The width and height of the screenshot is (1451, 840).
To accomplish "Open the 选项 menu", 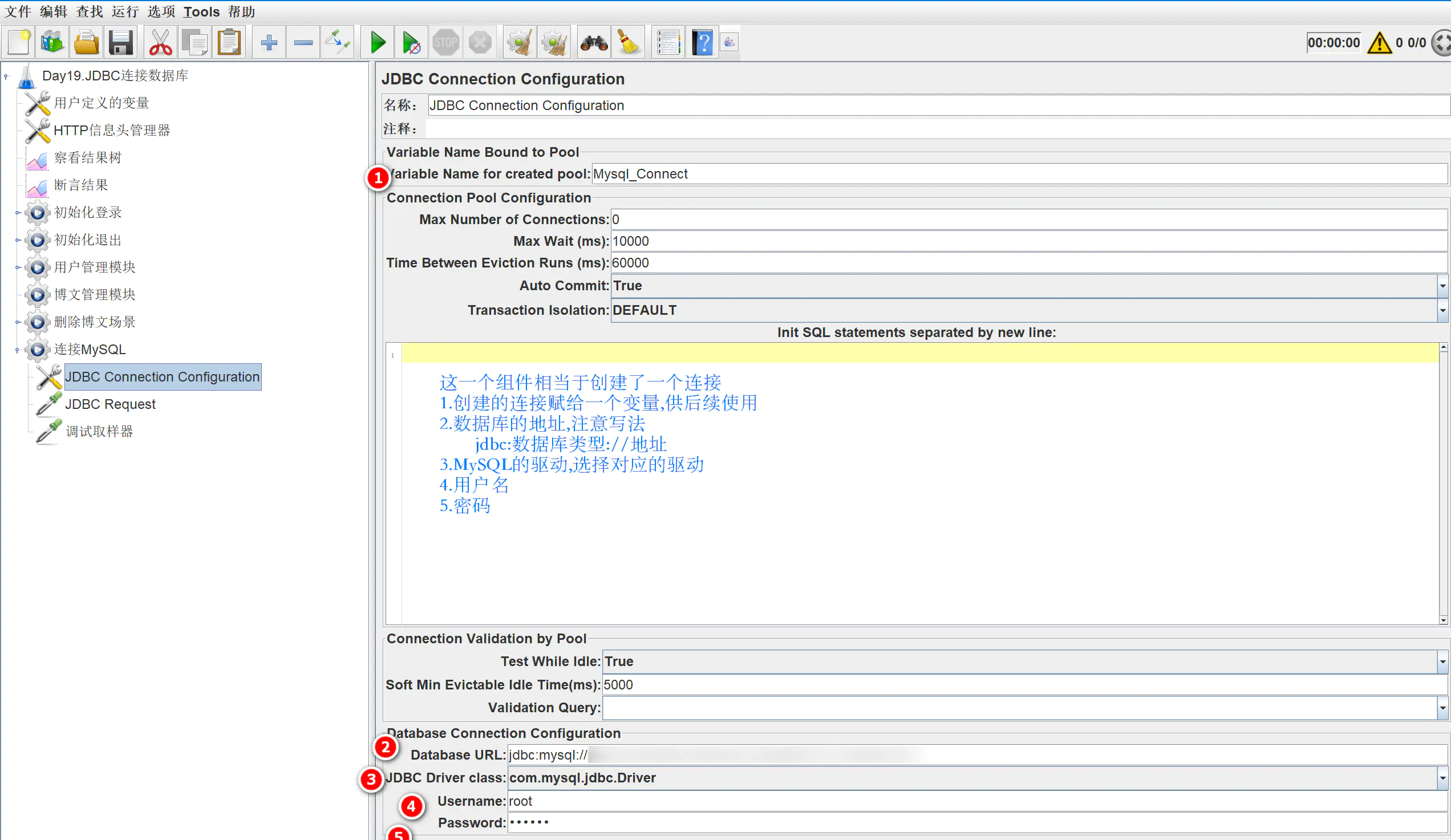I will [161, 11].
